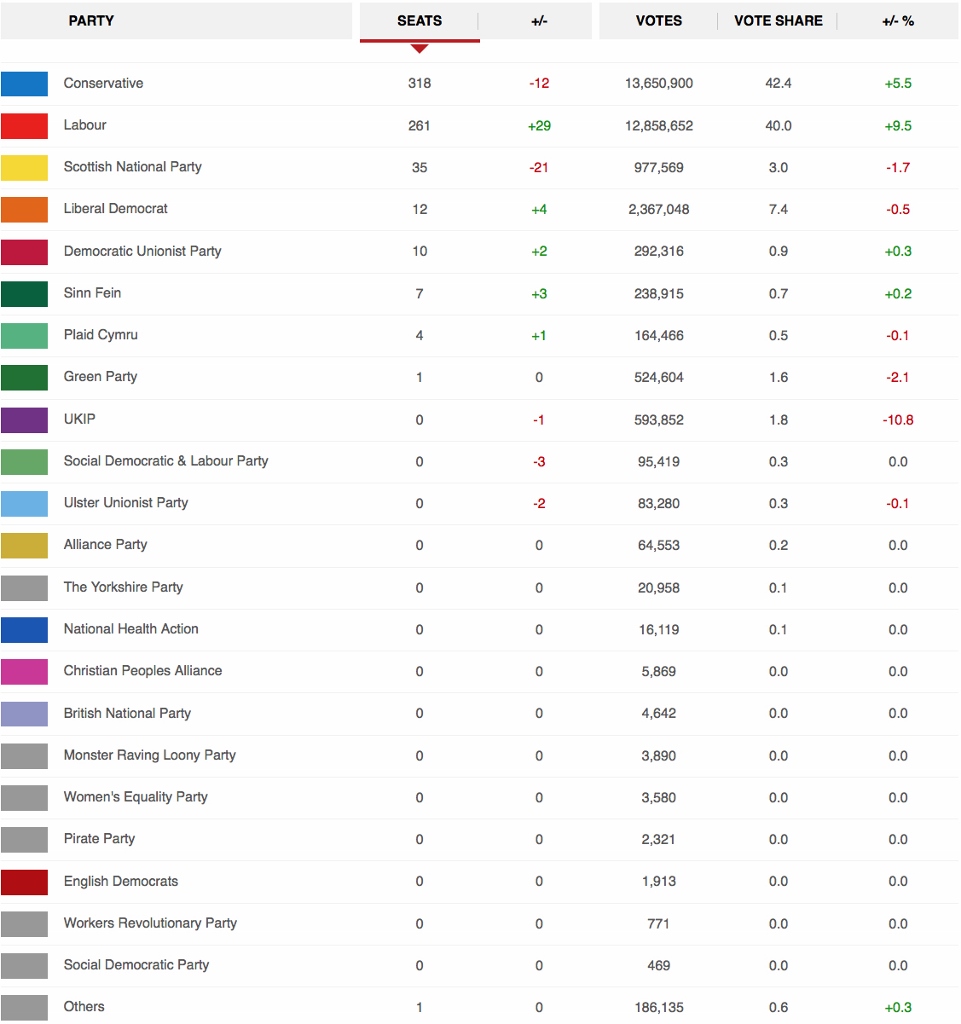Click Conservative seats value 318
The width and height of the screenshot is (961, 1024).
(419, 84)
